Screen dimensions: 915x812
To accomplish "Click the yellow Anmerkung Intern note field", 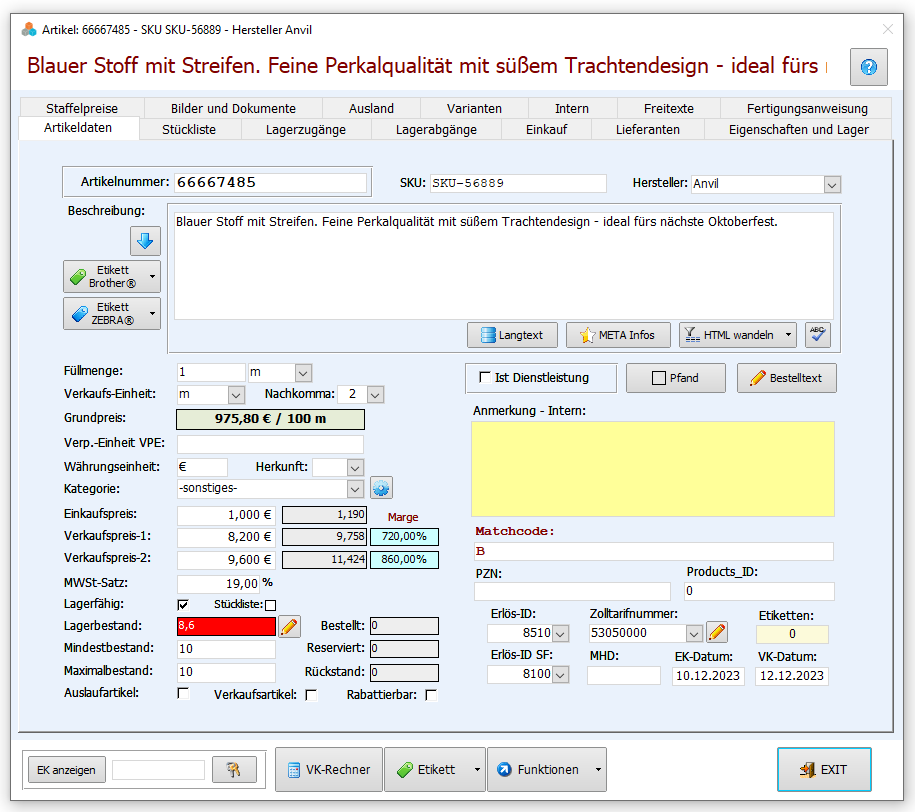I will click(653, 469).
